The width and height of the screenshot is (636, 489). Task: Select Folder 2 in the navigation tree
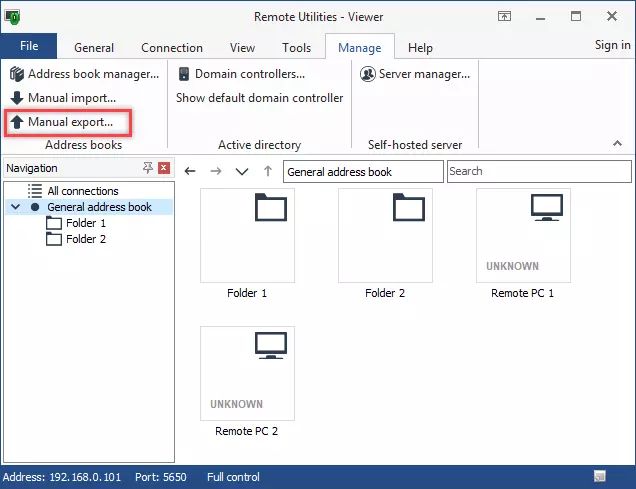pos(85,239)
